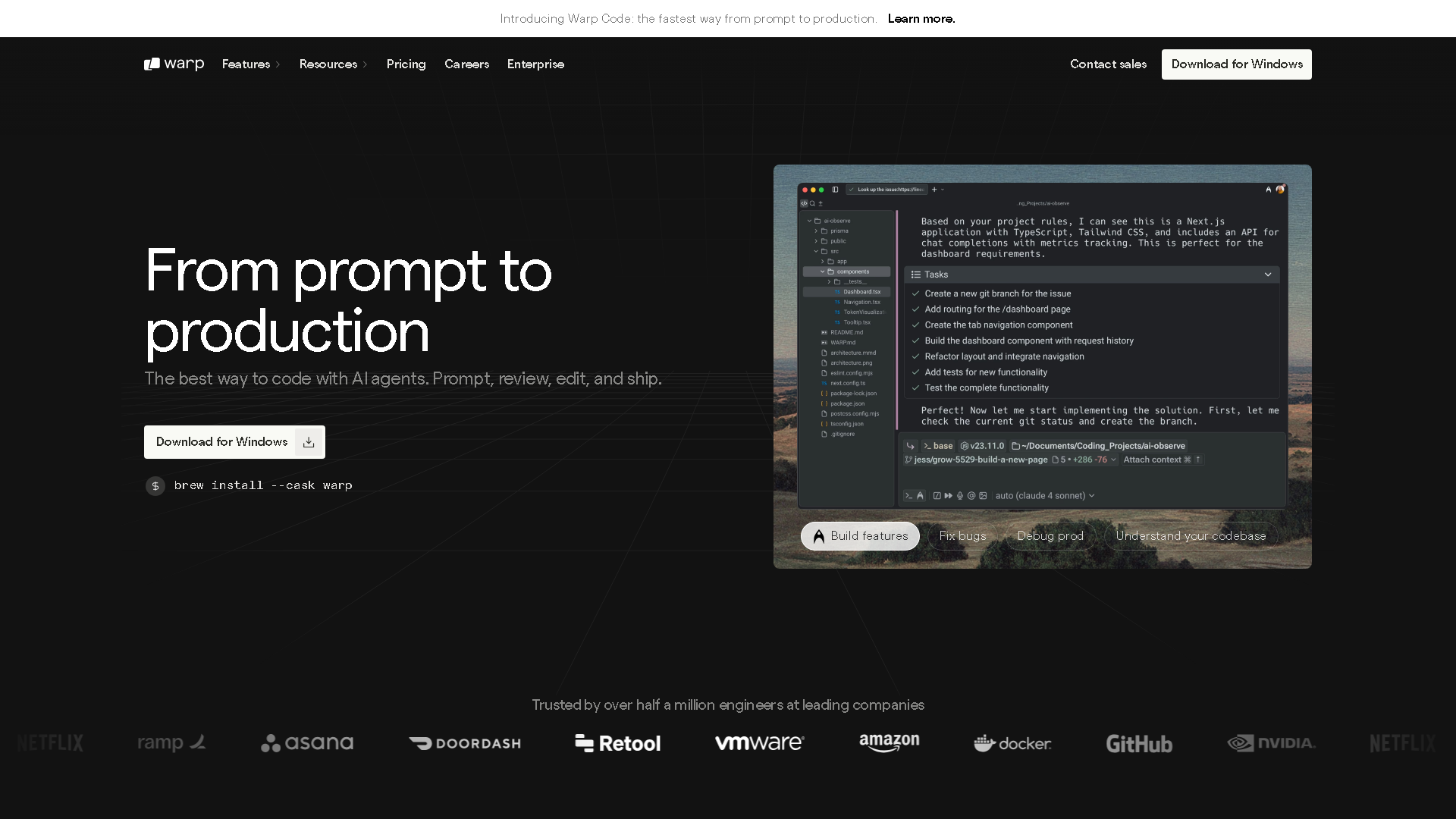This screenshot has width=1456, height=819.
Task: Follow the 'Learn more.' link in the announcement banner
Action: (x=921, y=18)
